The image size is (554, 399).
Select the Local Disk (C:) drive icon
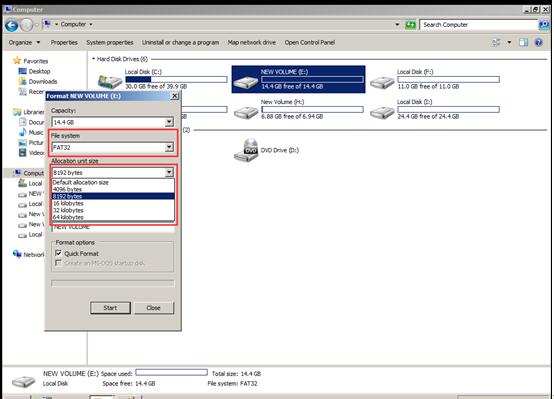[x=110, y=82]
